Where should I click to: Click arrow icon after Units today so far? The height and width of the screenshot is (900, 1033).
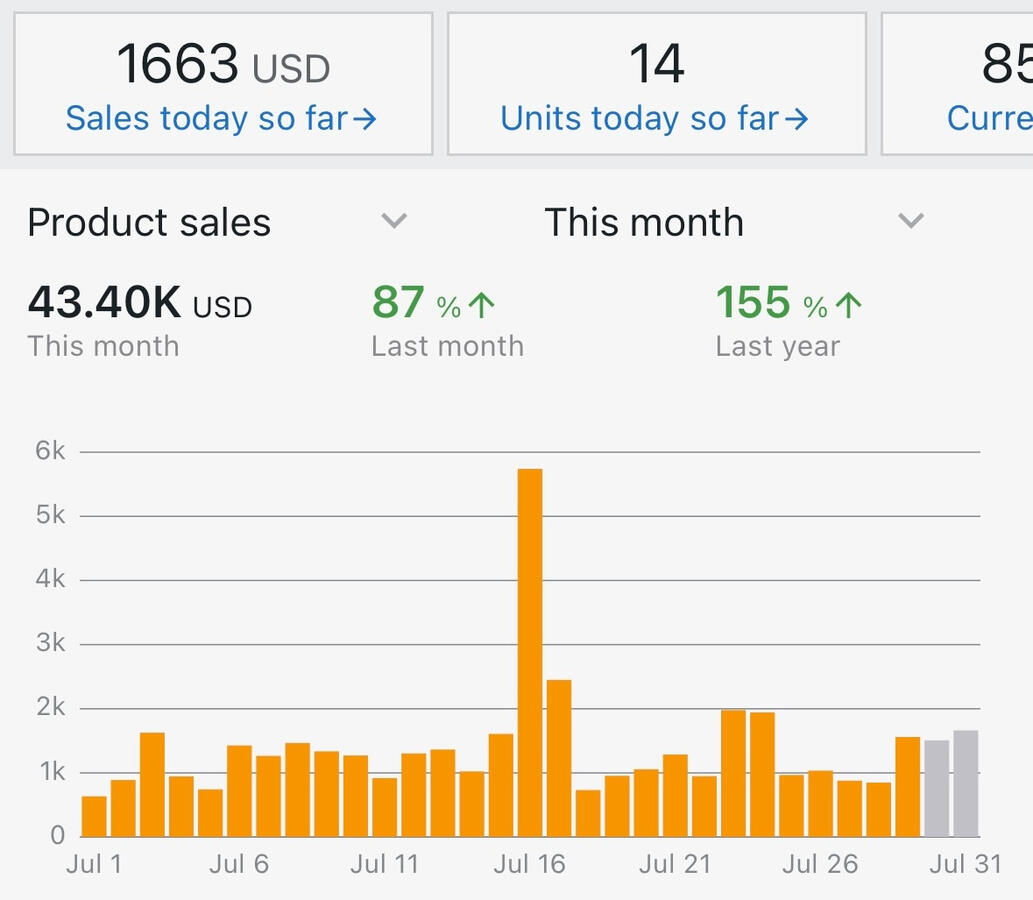tap(796, 120)
